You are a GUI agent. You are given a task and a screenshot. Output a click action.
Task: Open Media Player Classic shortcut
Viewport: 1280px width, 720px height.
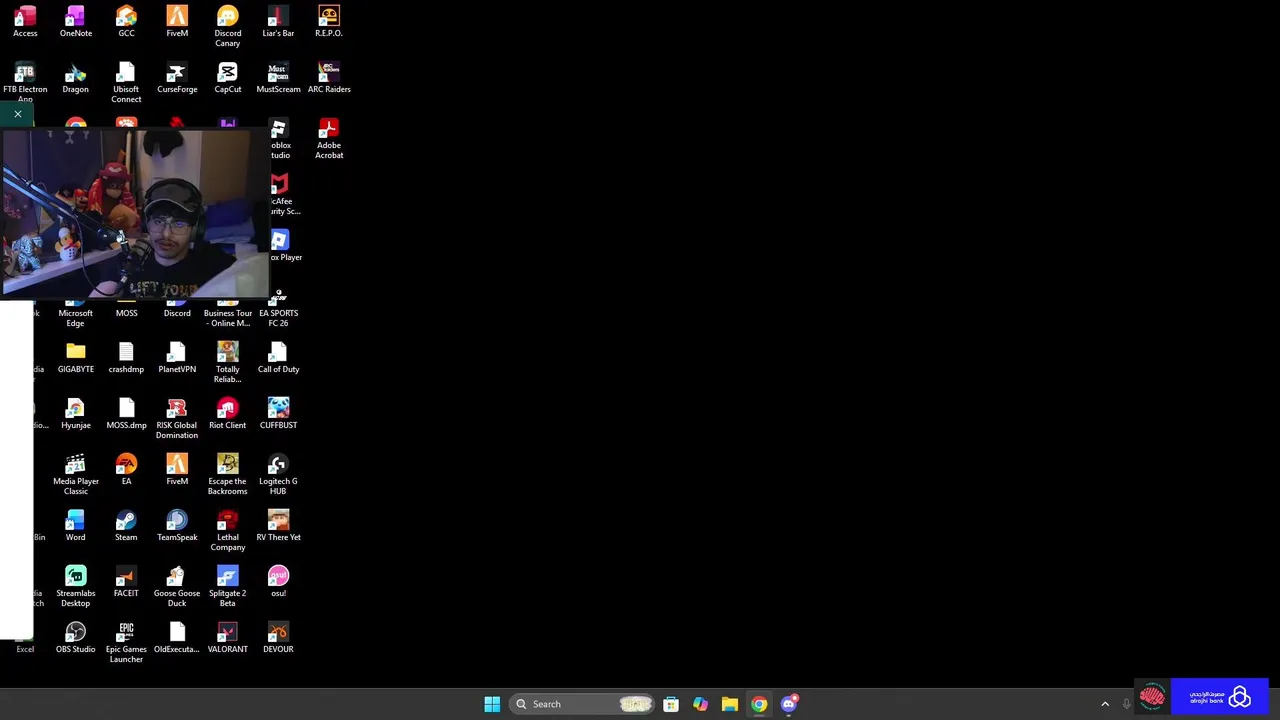76,474
